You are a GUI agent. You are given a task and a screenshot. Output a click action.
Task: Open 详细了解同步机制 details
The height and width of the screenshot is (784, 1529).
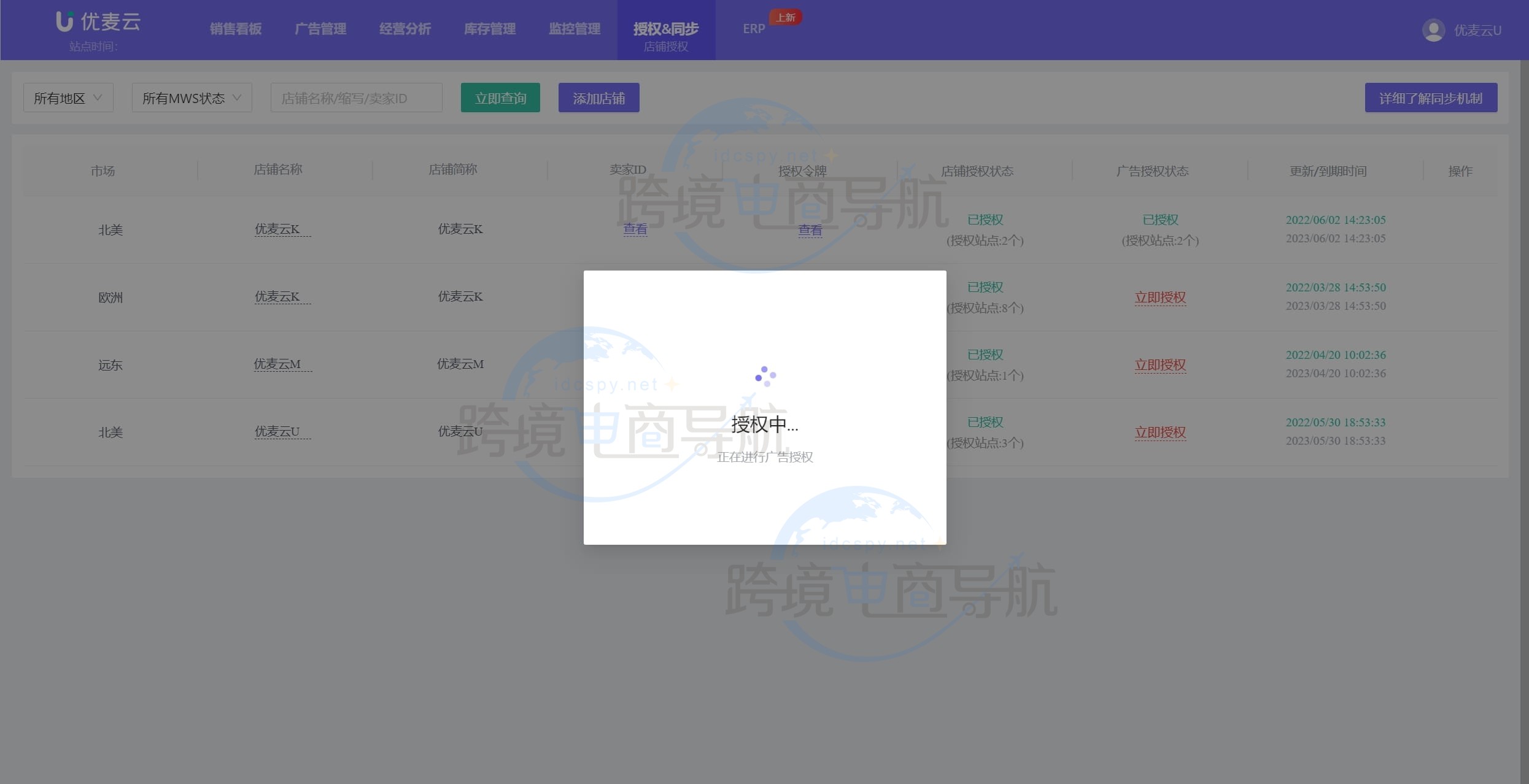tap(1431, 97)
